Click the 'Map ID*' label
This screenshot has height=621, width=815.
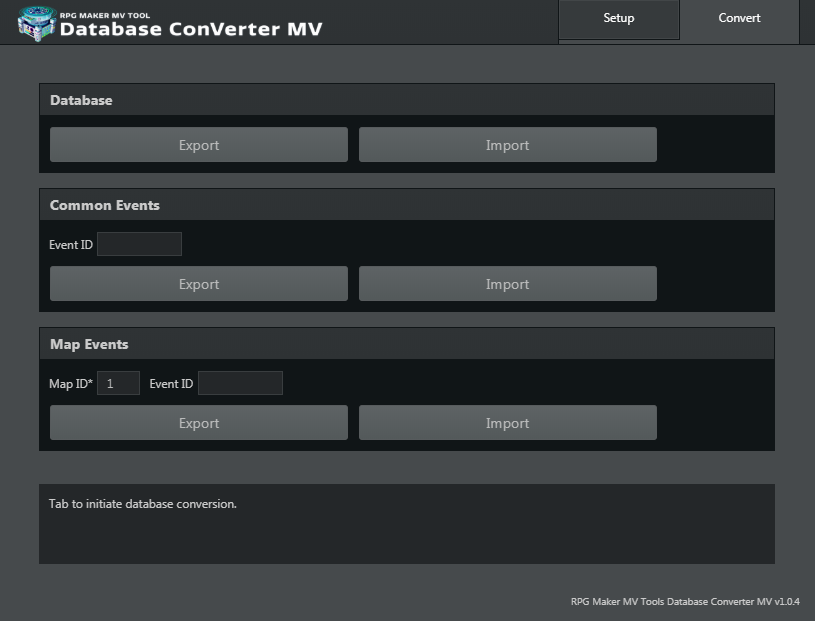tap(71, 384)
